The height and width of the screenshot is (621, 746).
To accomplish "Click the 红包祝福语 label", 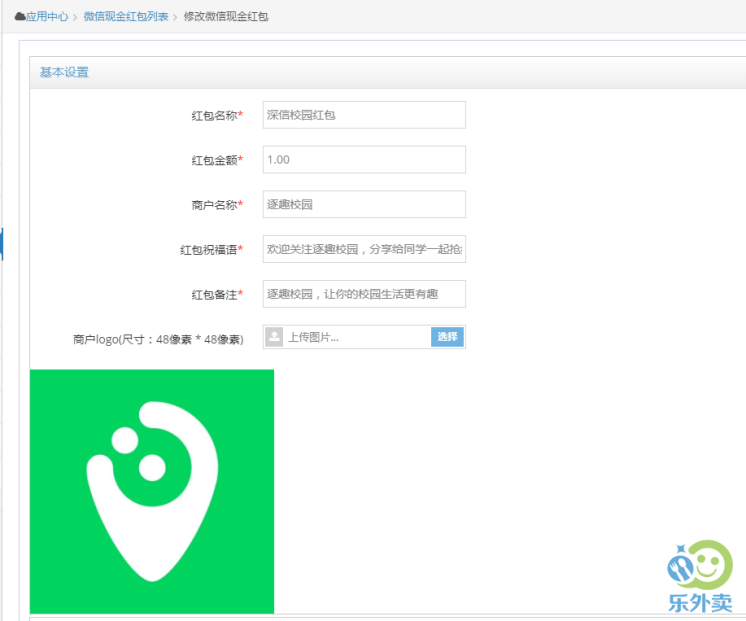I will 211,249.
